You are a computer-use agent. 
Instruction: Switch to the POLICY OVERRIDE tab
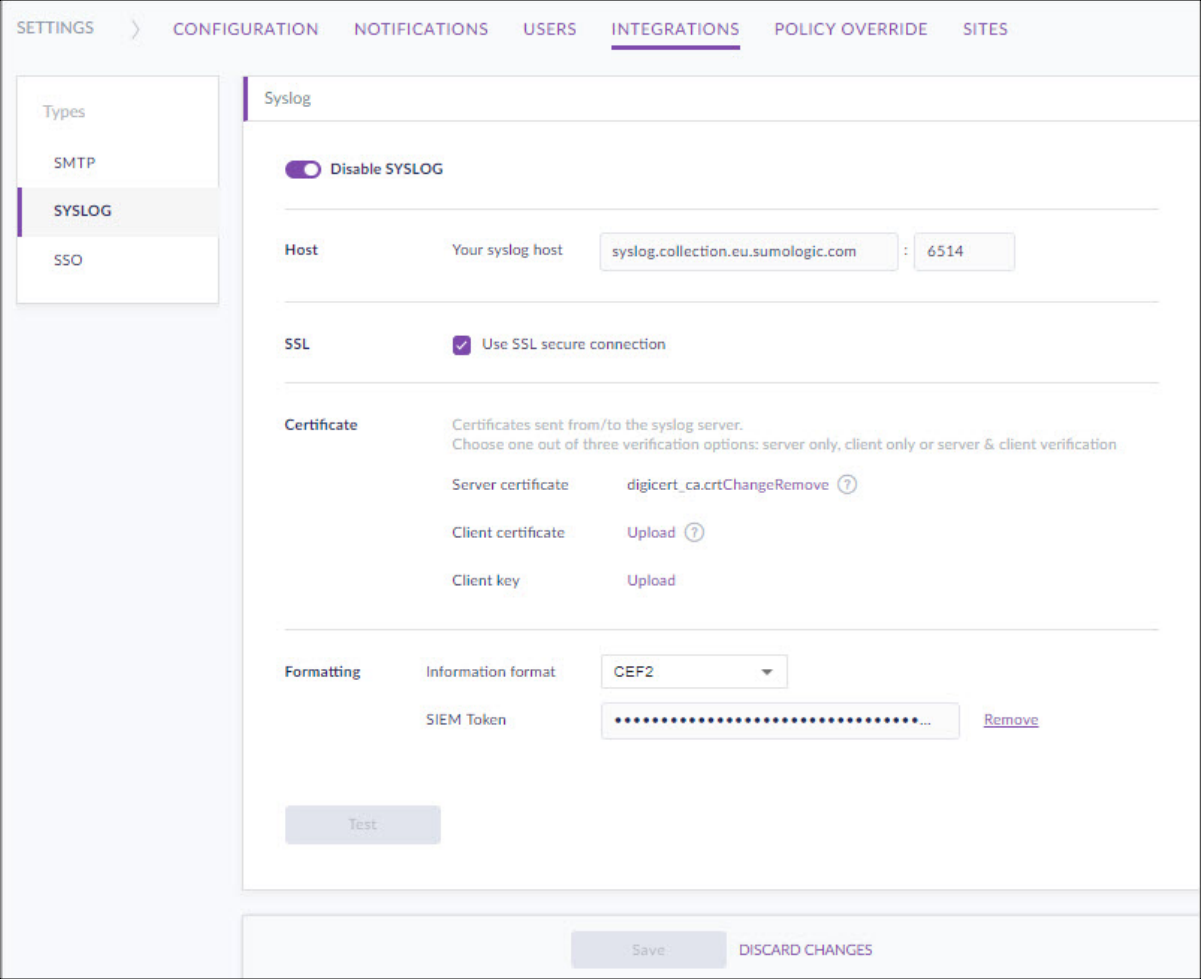[x=850, y=29]
